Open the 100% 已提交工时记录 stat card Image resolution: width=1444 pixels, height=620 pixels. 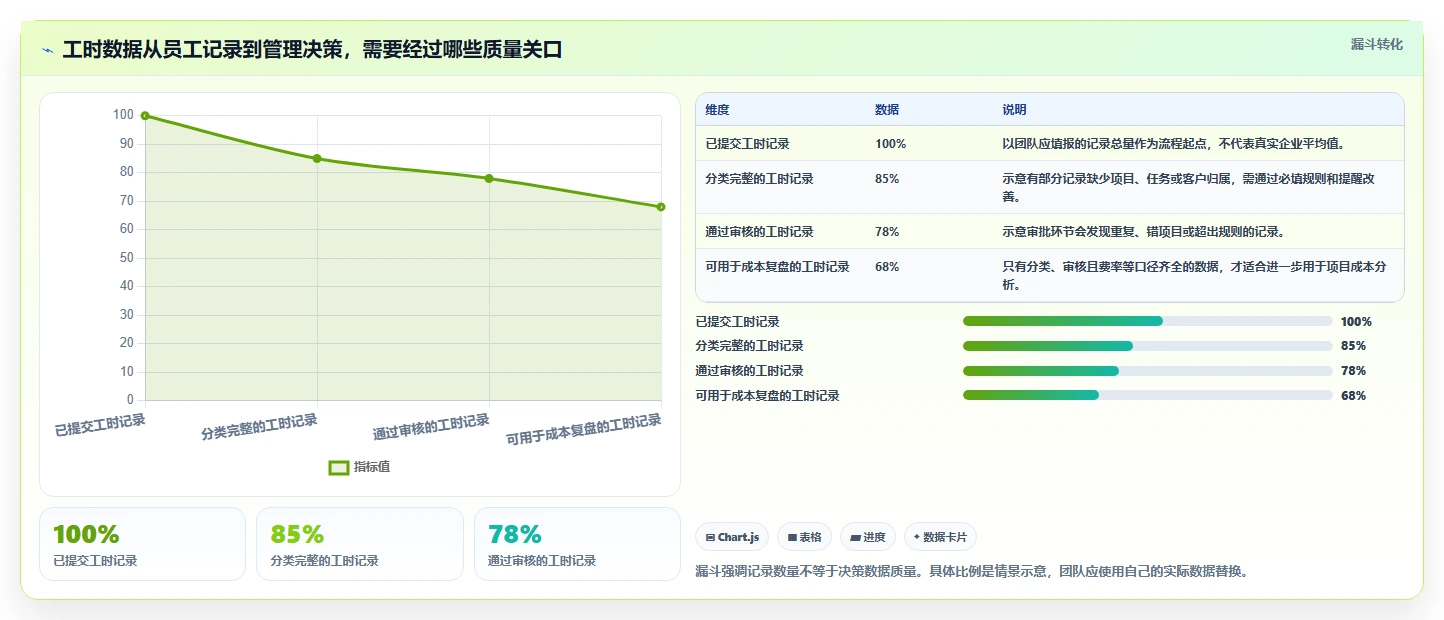click(x=142, y=544)
